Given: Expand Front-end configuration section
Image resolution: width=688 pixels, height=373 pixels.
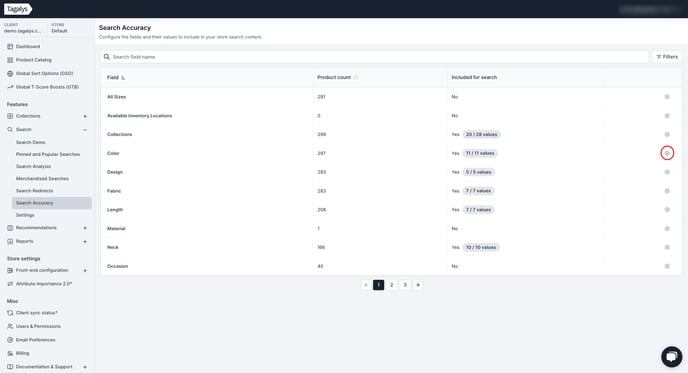Looking at the screenshot, I should click(85, 271).
